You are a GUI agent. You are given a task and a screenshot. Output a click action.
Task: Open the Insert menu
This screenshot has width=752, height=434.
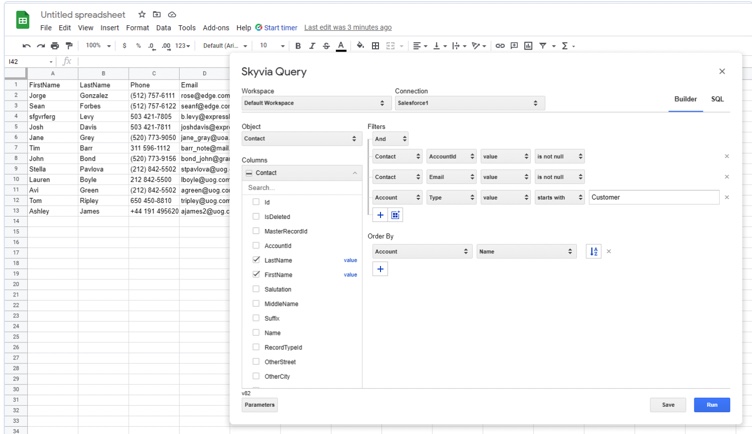coord(109,28)
